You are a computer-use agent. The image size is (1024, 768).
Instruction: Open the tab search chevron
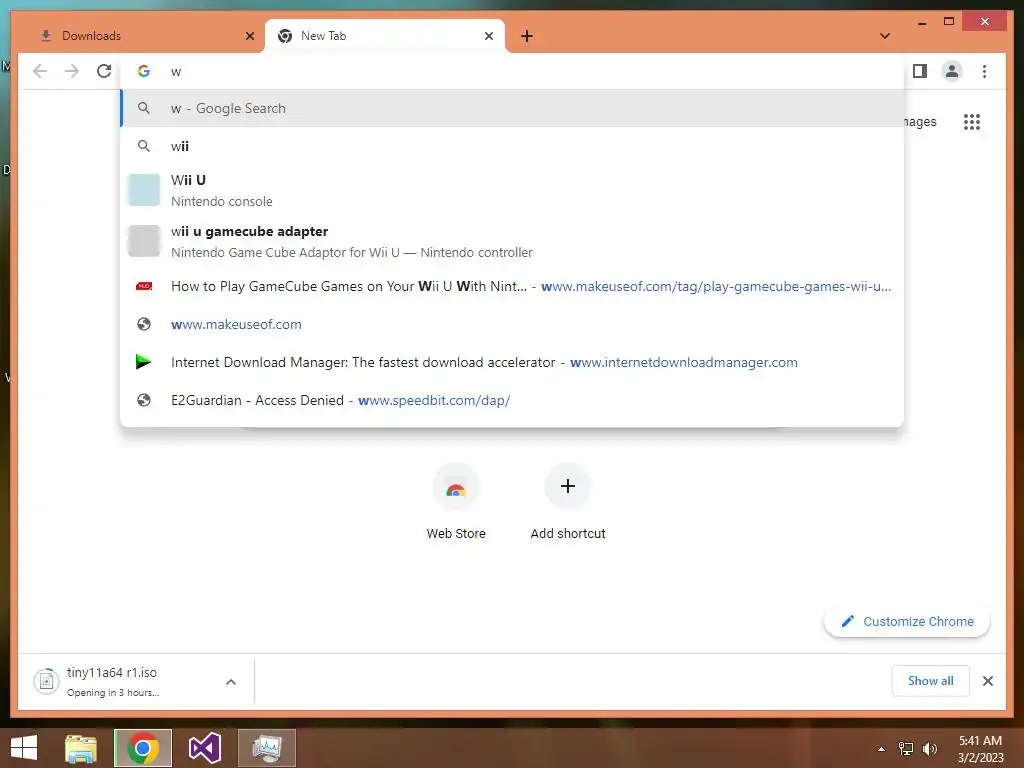pos(885,36)
